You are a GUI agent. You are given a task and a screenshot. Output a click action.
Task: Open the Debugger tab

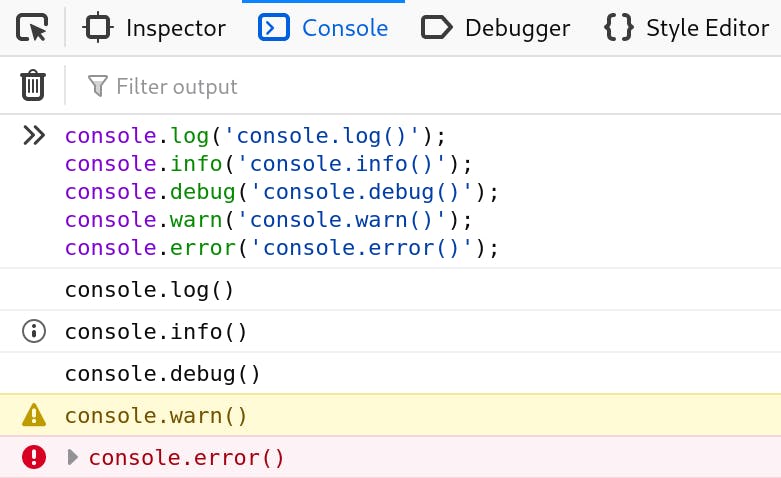point(496,28)
